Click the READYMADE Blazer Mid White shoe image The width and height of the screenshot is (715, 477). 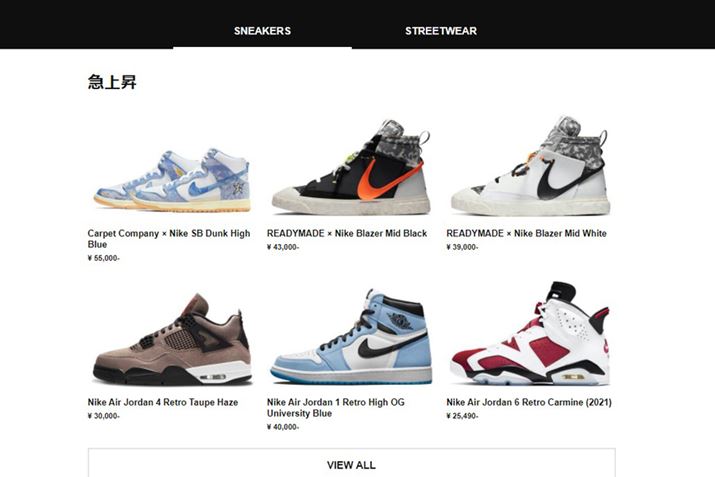pos(530,166)
